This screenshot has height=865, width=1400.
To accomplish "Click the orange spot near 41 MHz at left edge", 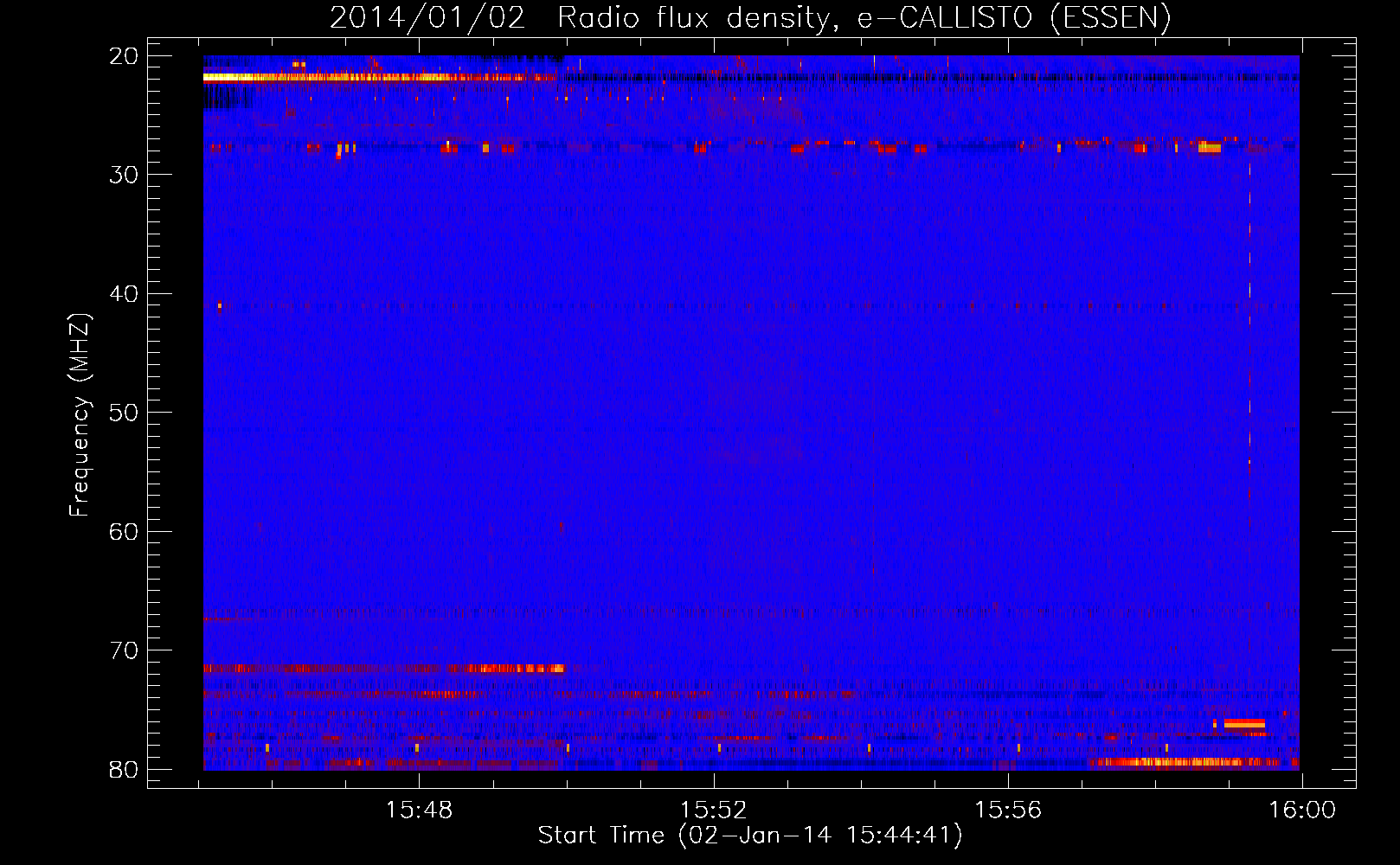I will [x=220, y=305].
